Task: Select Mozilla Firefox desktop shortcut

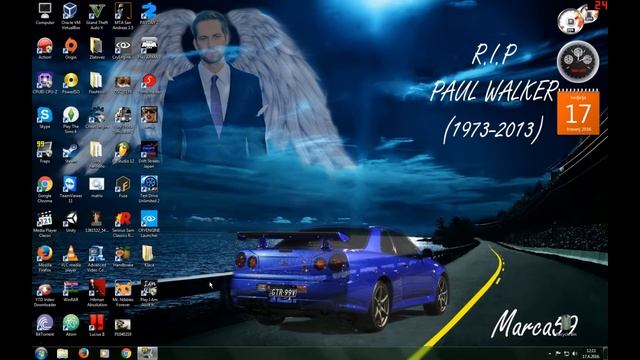Action: click(44, 258)
